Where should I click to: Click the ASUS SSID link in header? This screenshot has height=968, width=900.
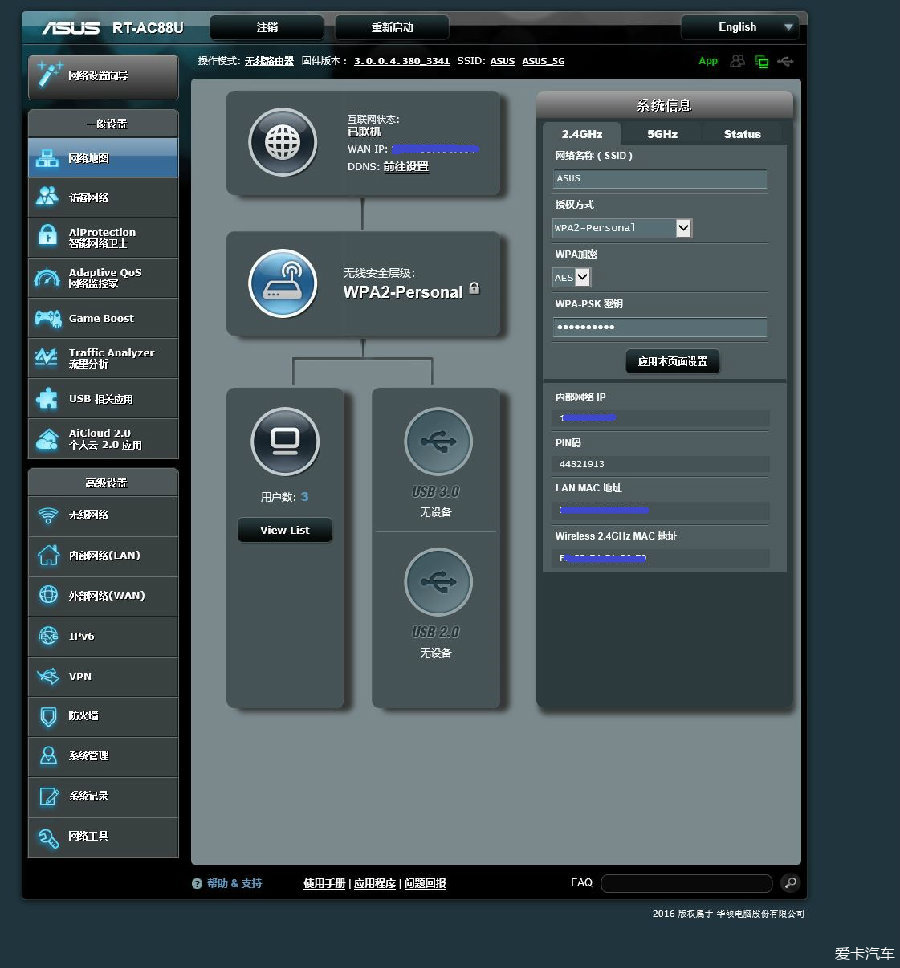(x=502, y=61)
